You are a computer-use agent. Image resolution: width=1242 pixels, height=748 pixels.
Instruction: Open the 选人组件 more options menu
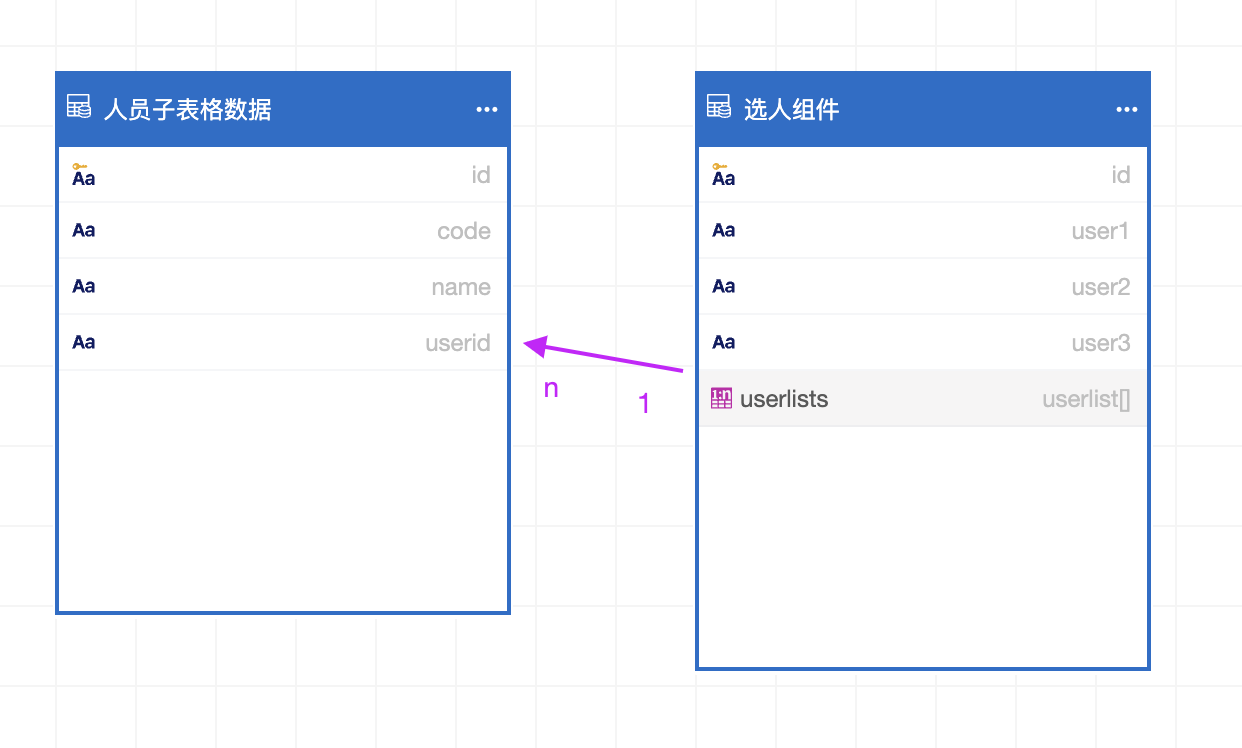[x=1127, y=109]
